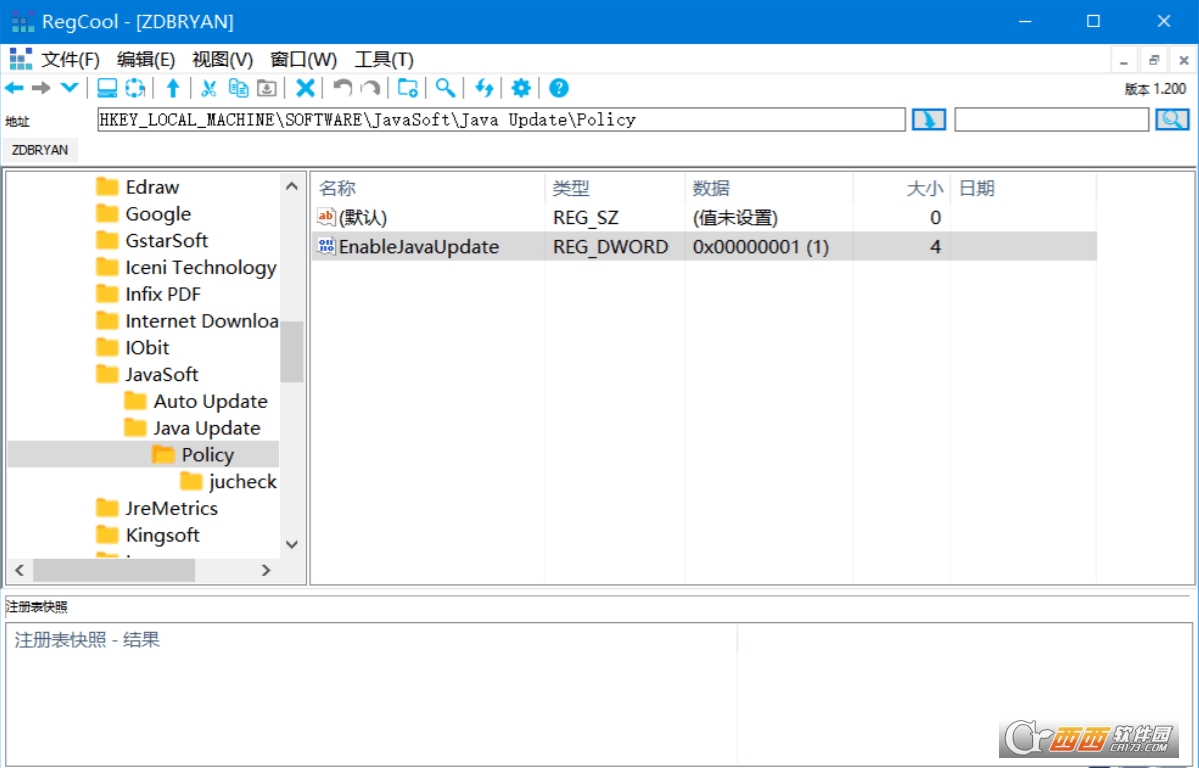Open the 工具(T) menu
This screenshot has width=1199, height=768.
coord(384,60)
